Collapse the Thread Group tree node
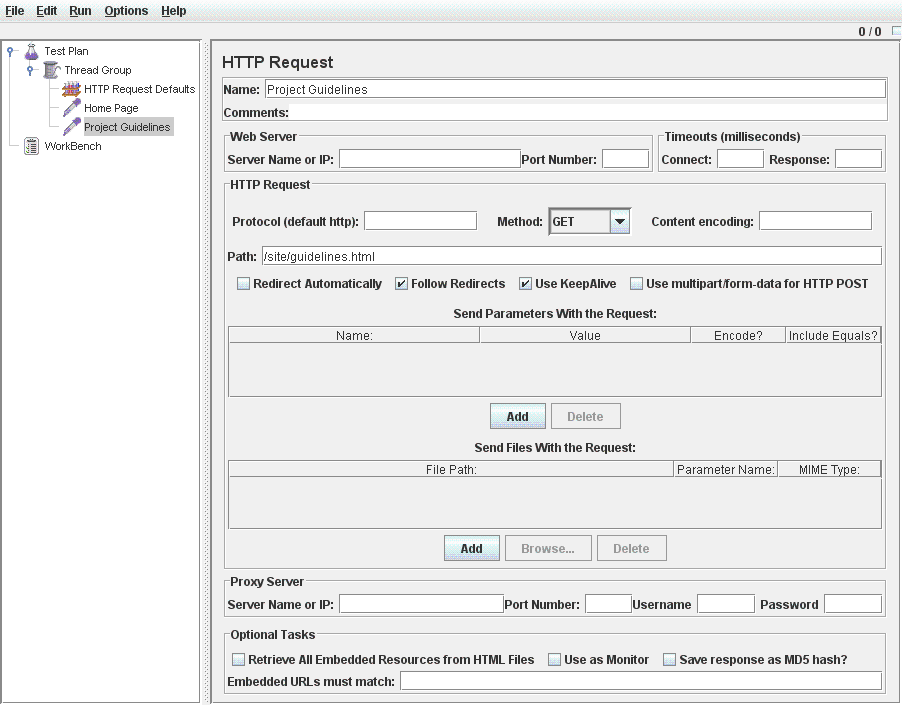Viewport: 902px width, 705px height. coord(30,70)
